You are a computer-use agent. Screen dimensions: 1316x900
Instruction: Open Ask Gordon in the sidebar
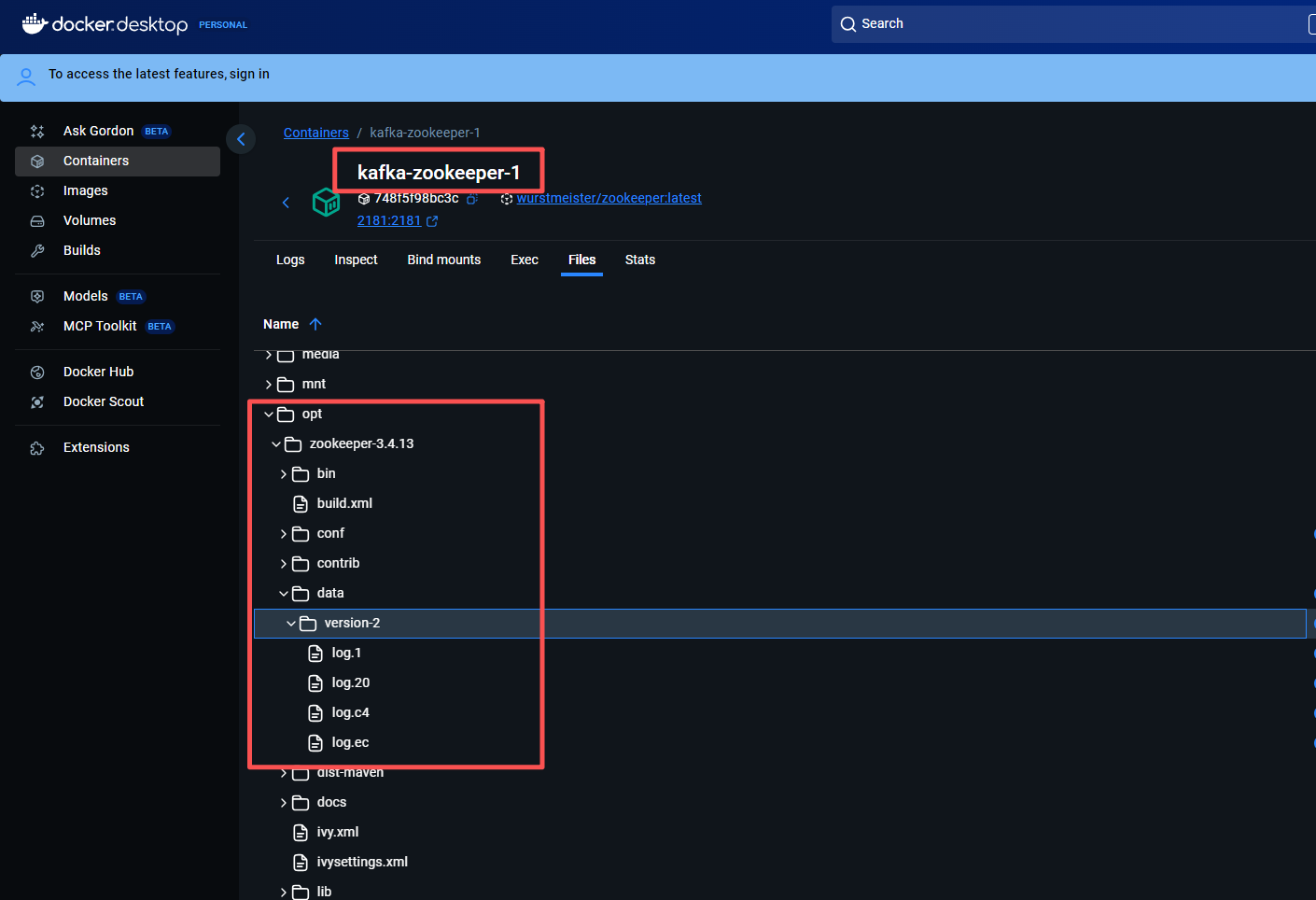(118, 131)
